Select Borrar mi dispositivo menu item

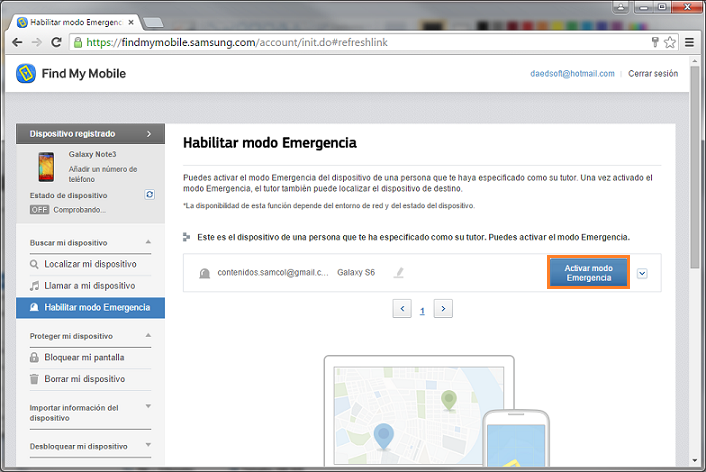coord(90,379)
